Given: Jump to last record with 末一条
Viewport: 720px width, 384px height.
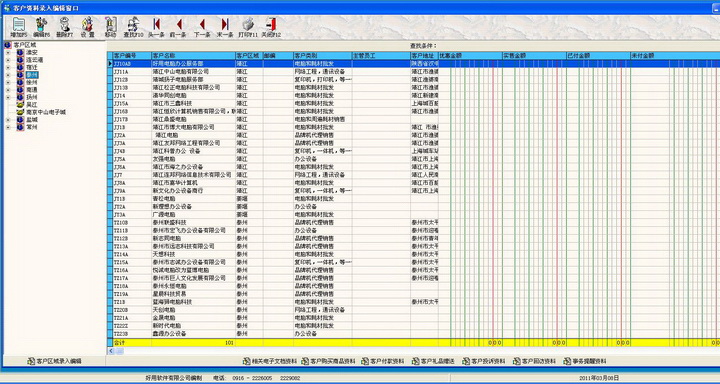Looking at the screenshot, I should 225,27.
